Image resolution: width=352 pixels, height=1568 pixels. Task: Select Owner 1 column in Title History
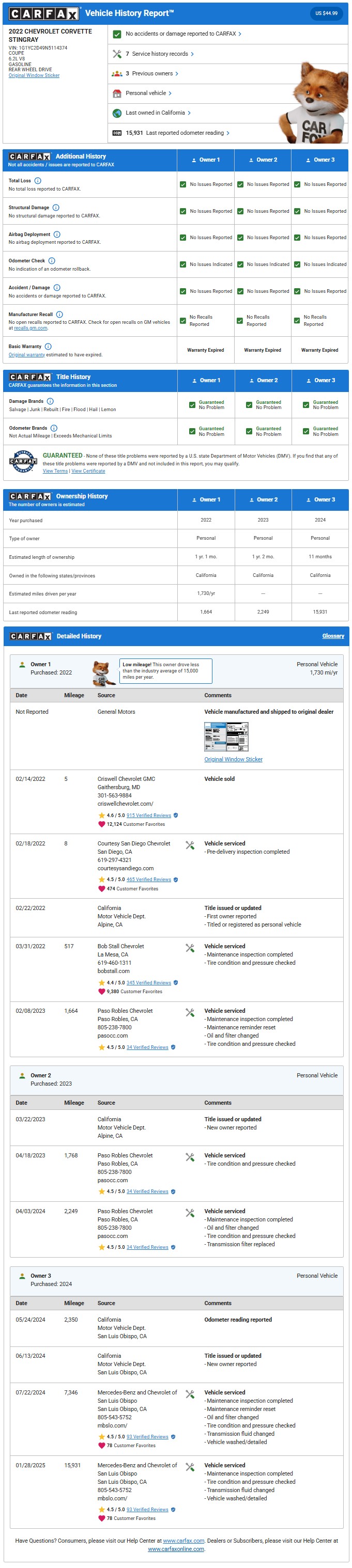pos(206,381)
